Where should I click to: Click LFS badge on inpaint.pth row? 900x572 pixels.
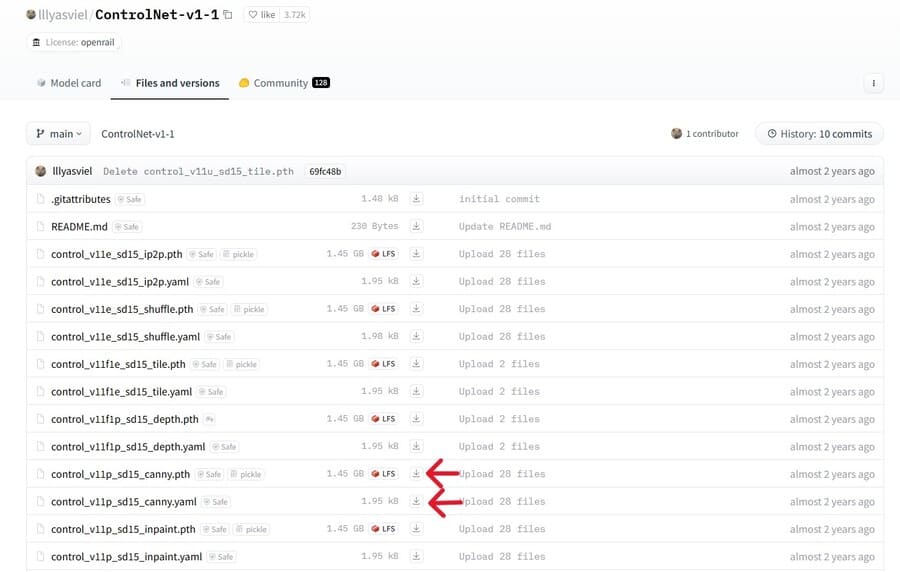[383, 529]
